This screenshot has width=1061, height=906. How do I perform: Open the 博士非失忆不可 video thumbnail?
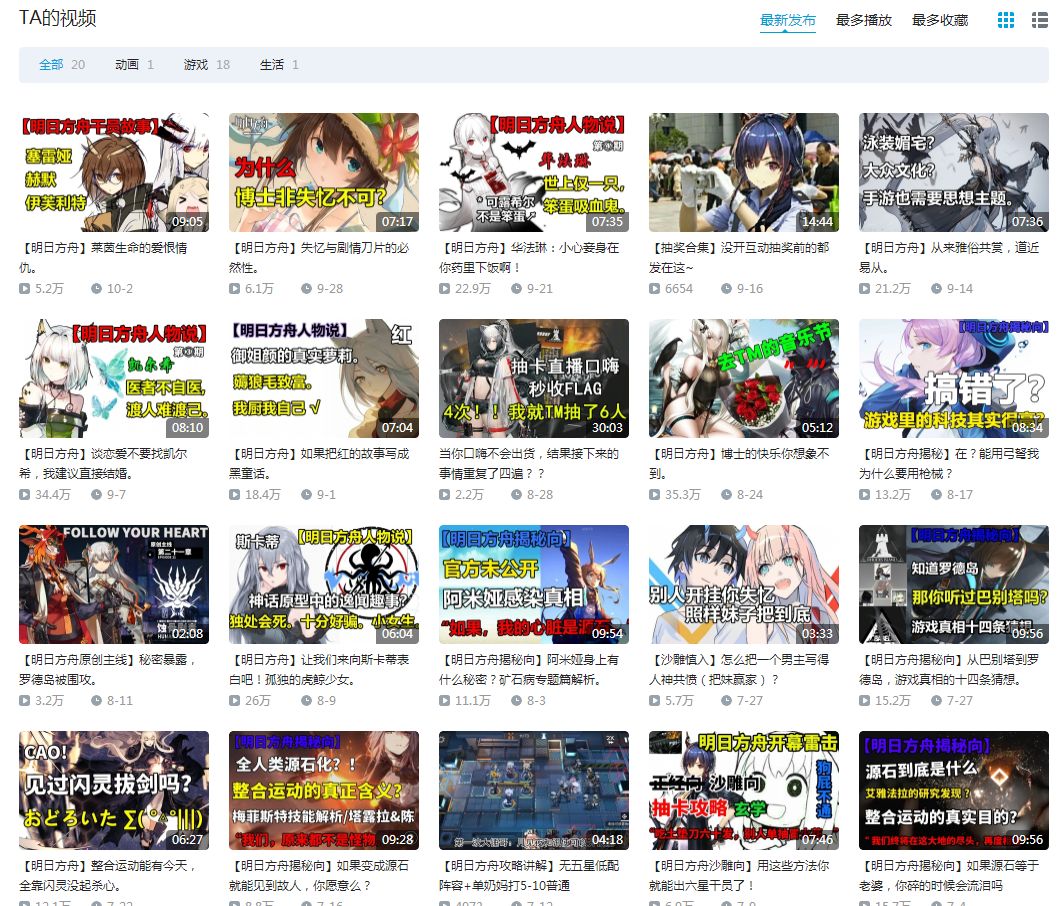[324, 173]
